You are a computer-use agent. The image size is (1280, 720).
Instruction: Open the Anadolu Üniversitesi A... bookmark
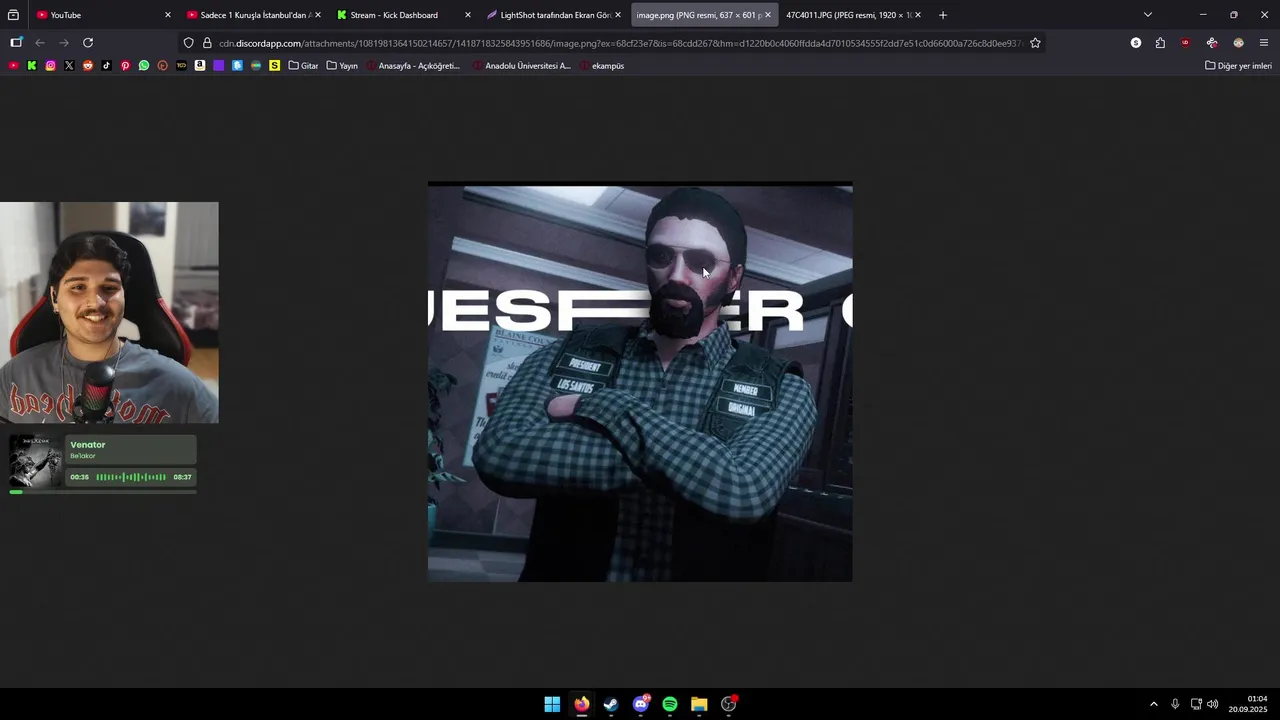[521, 66]
